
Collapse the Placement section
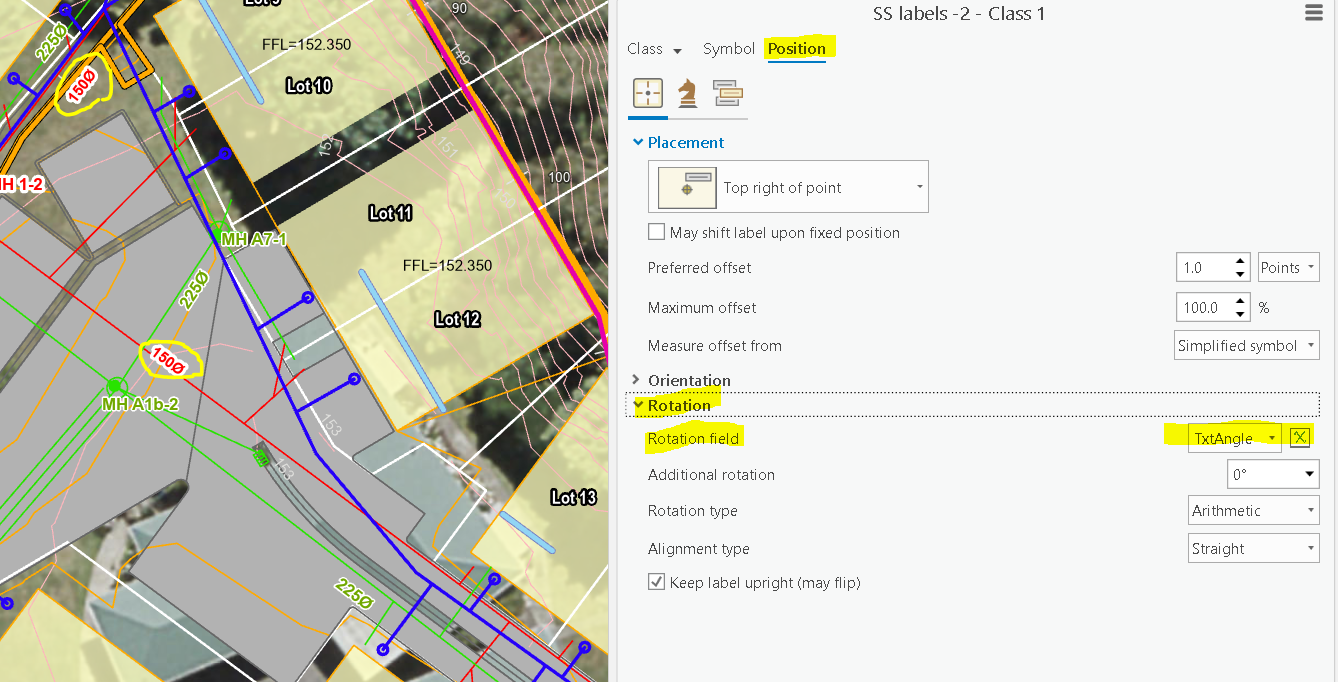click(684, 142)
